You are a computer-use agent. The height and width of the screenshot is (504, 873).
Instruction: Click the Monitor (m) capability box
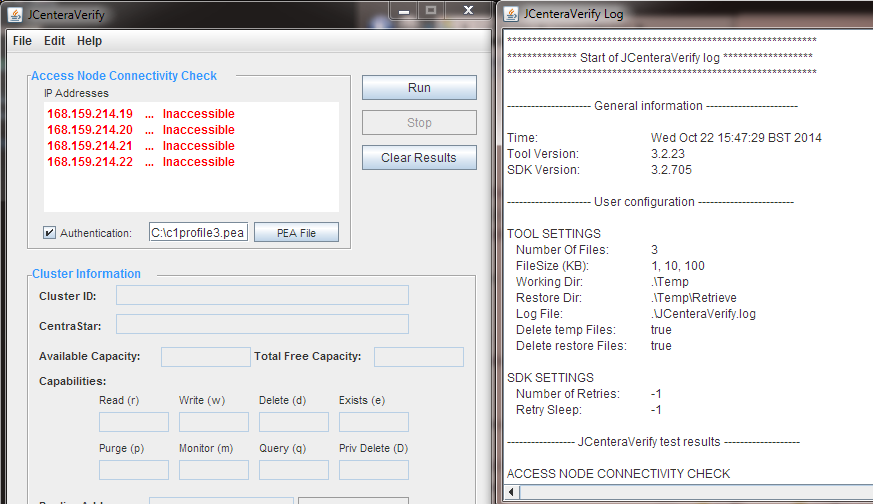[214, 470]
